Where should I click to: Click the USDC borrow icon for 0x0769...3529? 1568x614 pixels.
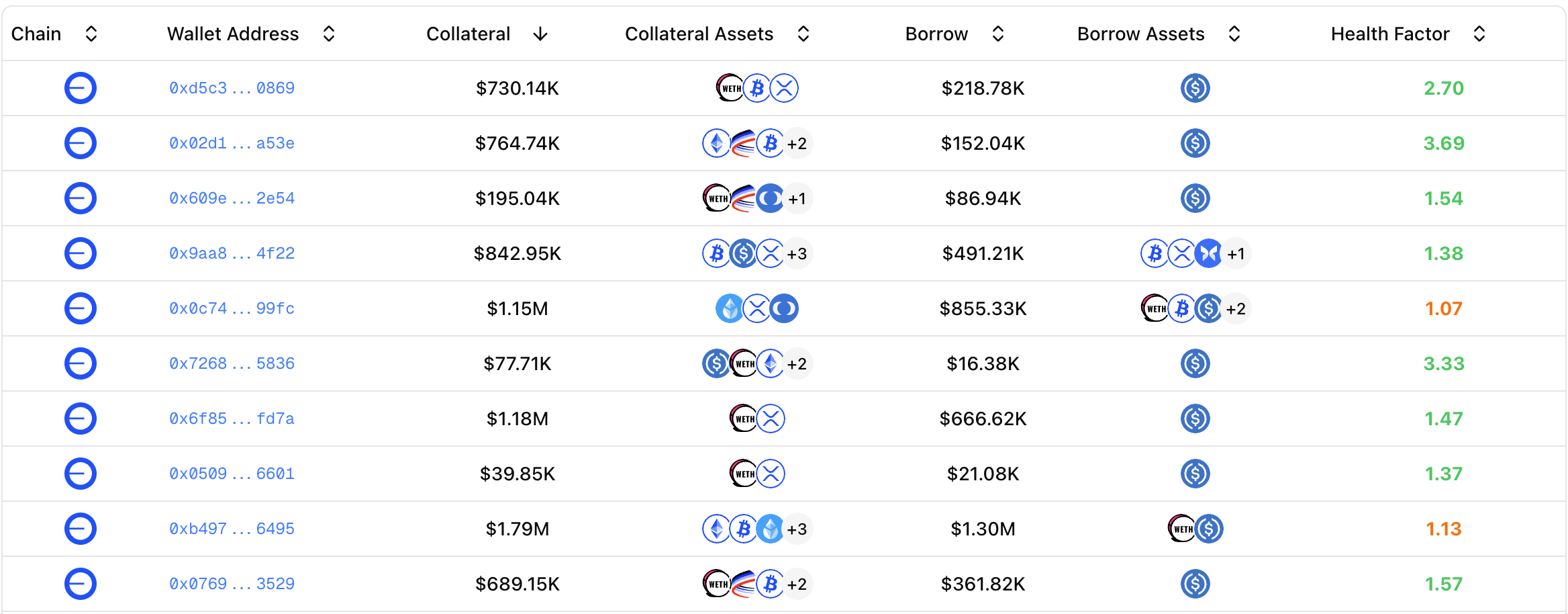click(x=1195, y=584)
